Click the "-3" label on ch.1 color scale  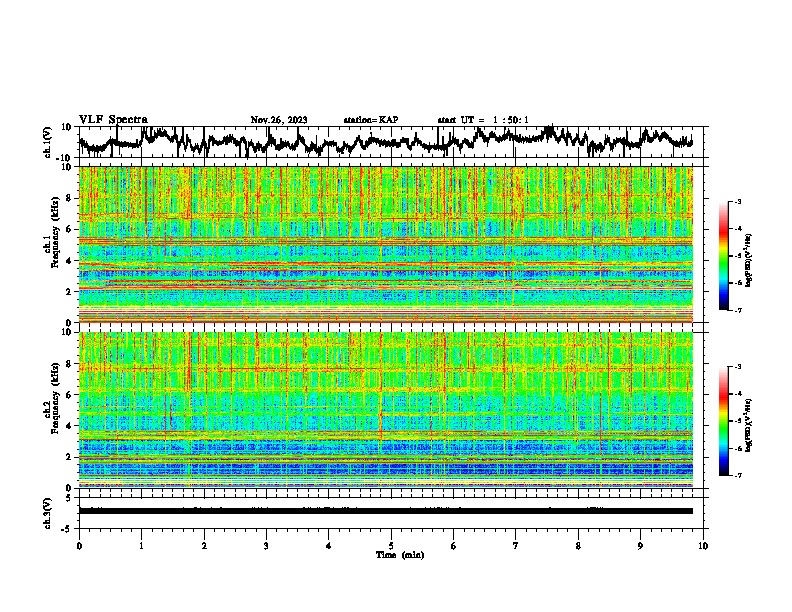pyautogui.click(x=738, y=202)
